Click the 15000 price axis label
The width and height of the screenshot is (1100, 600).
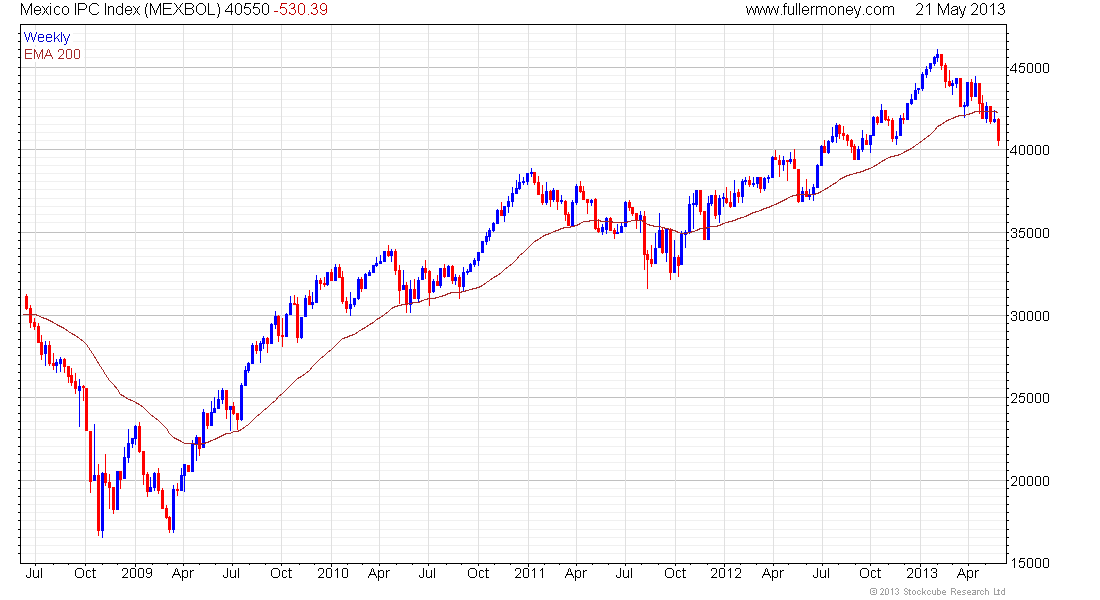pyautogui.click(x=1030, y=563)
